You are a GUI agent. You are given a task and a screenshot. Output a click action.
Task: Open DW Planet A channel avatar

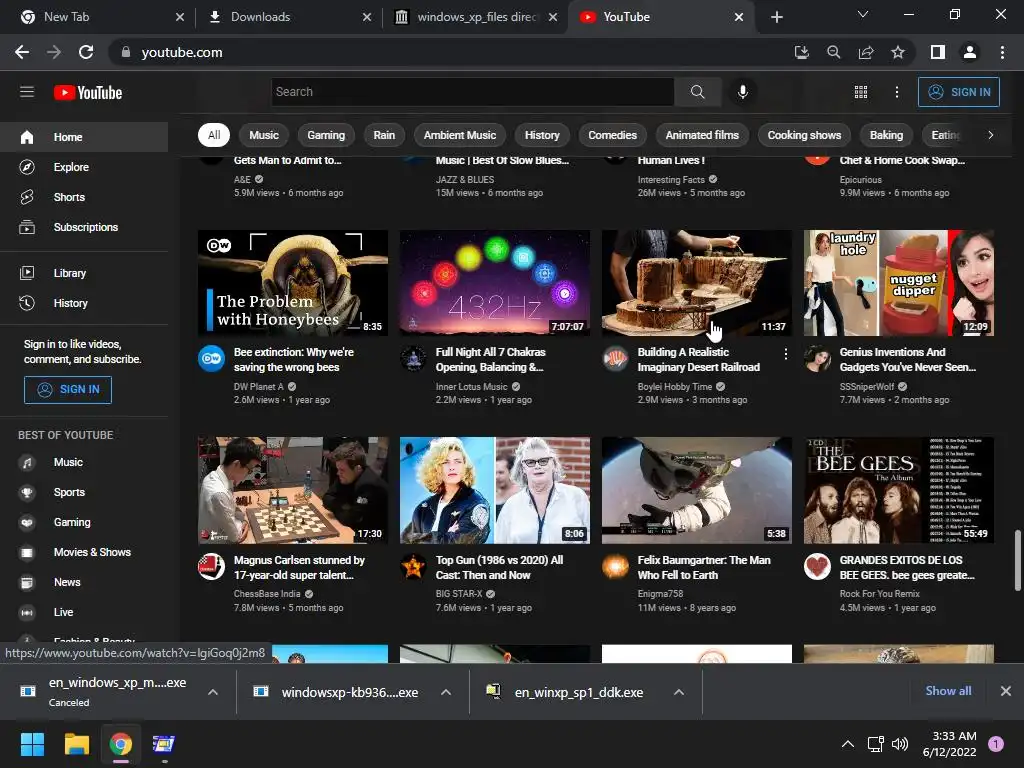point(212,359)
